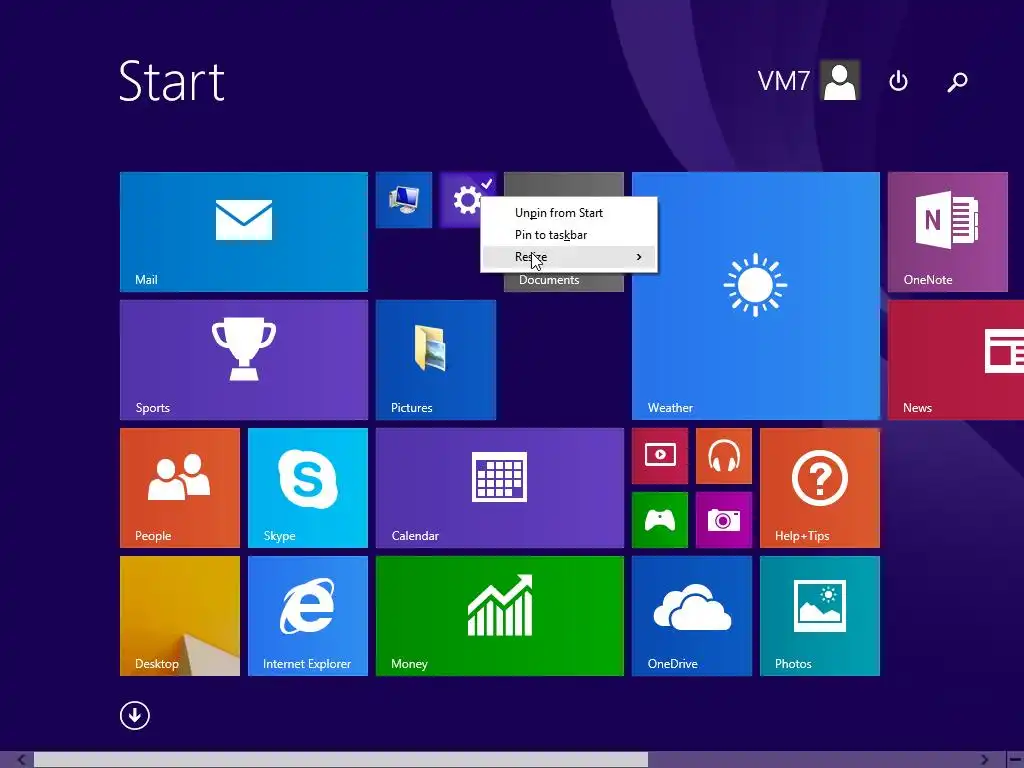Open the Calendar tile
This screenshot has height=768, width=1024.
tap(500, 488)
